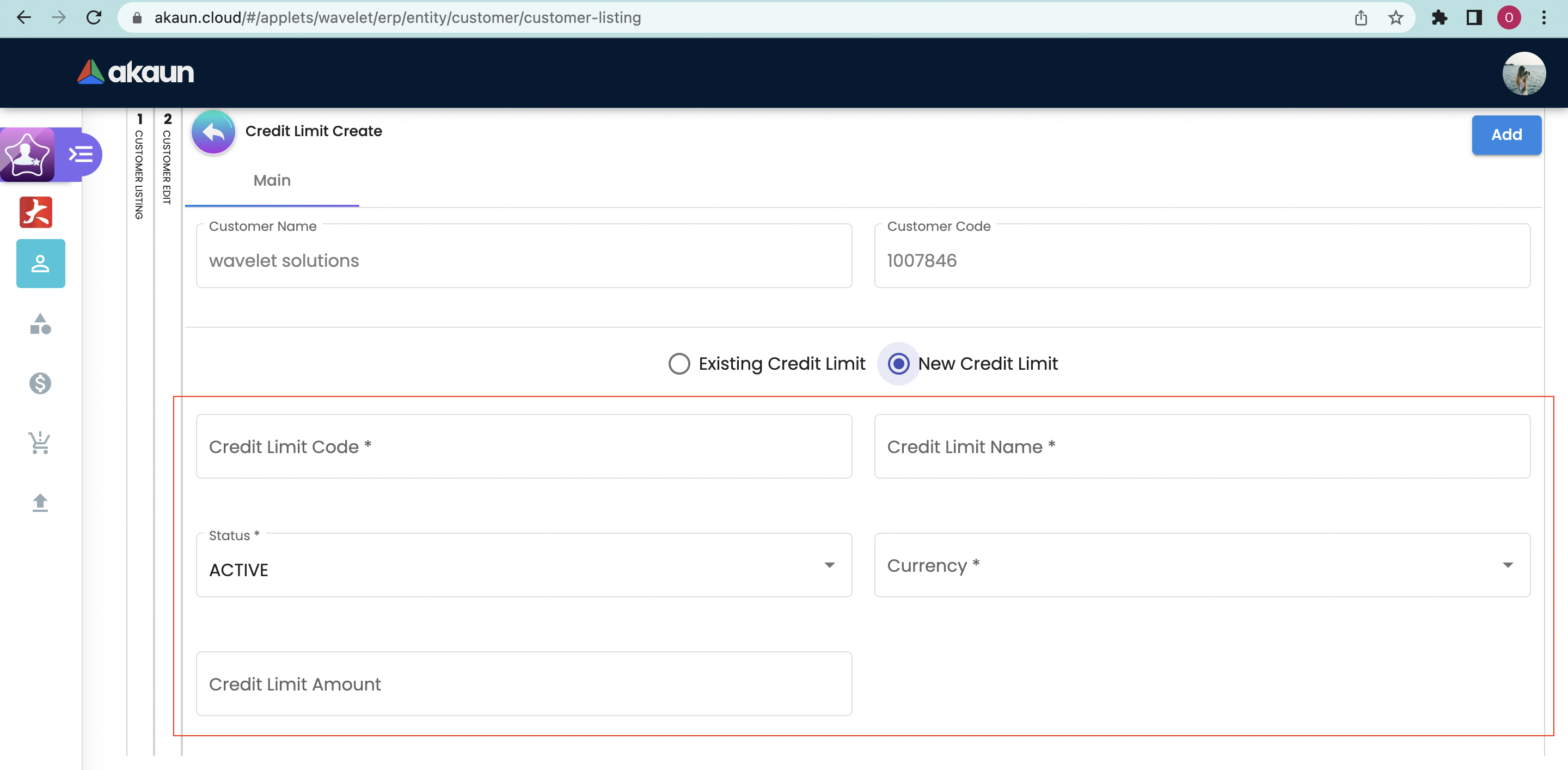Viewport: 1568px width, 770px height.
Task: Click the Credit Limit Code field
Action: pos(523,446)
